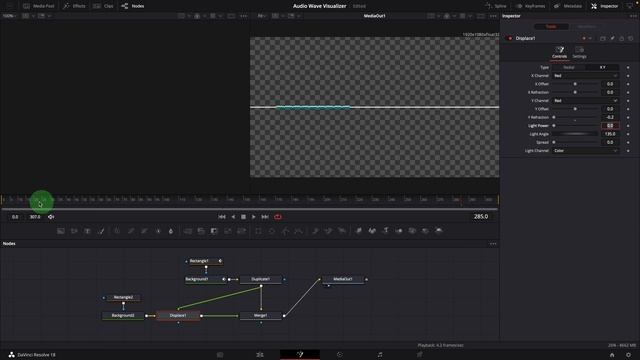This screenshot has width=640, height=360.
Task: Add a Renderer 3D node from the toolbar
Action: [x=439, y=231]
